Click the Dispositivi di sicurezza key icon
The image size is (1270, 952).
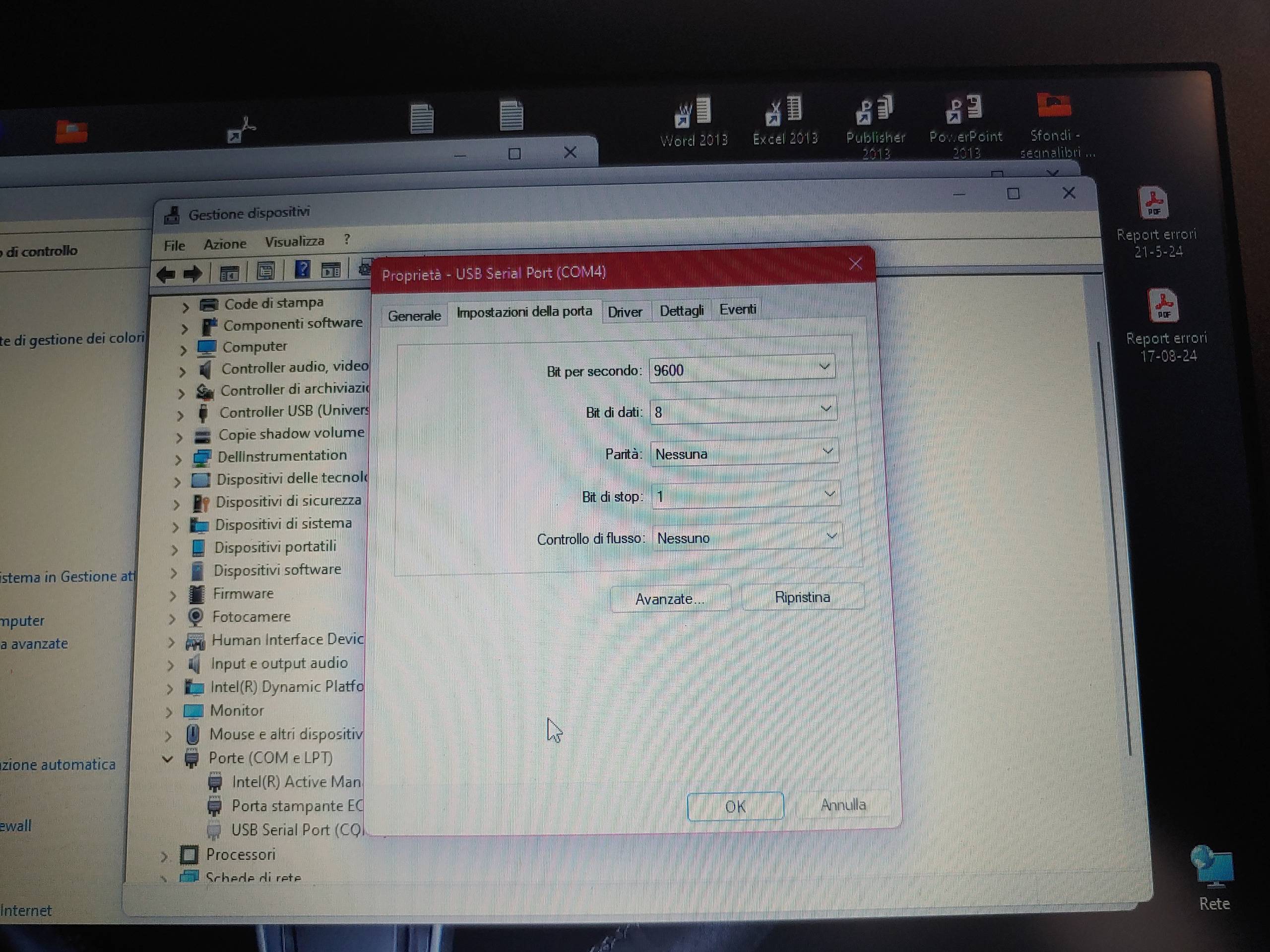(x=200, y=503)
